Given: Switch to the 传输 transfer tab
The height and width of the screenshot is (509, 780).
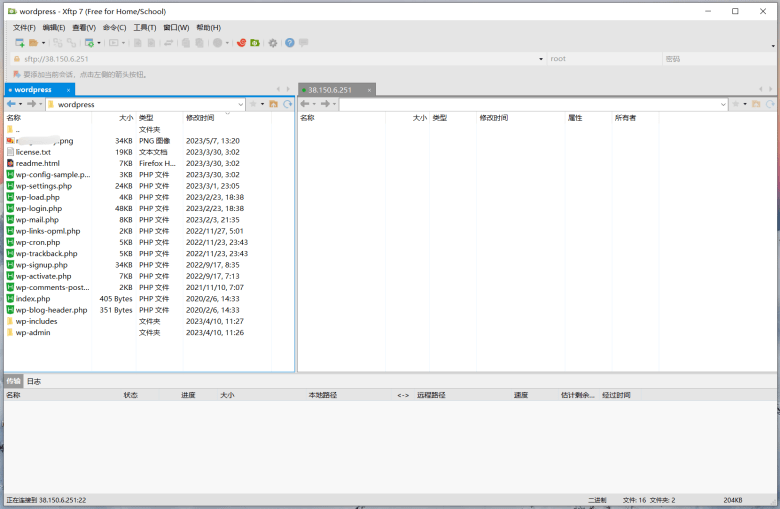Looking at the screenshot, I should pyautogui.click(x=13, y=381).
